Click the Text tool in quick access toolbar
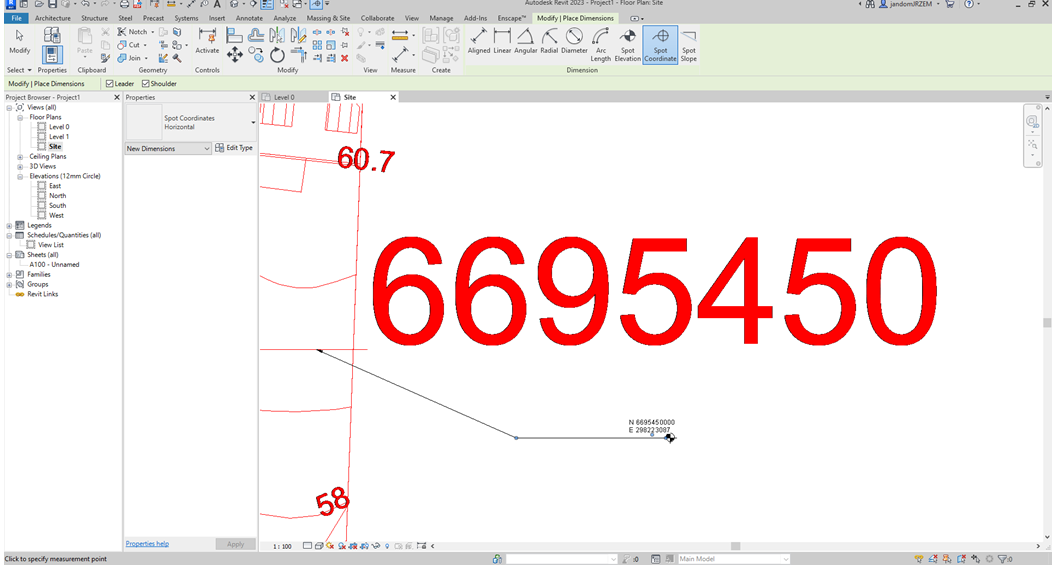The image size is (1055, 567). [x=217, y=4]
